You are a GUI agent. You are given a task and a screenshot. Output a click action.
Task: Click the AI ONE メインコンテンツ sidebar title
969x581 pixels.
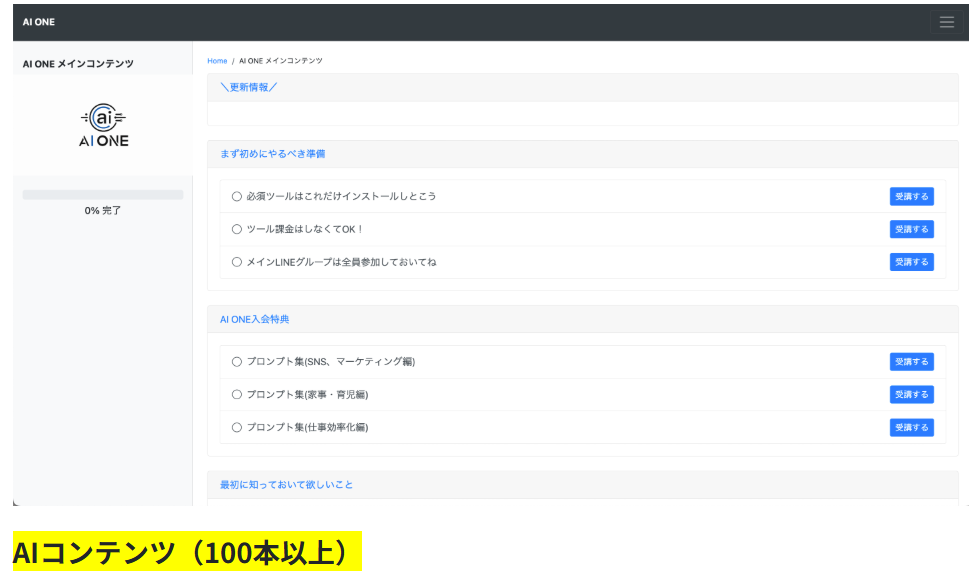click(x=78, y=64)
